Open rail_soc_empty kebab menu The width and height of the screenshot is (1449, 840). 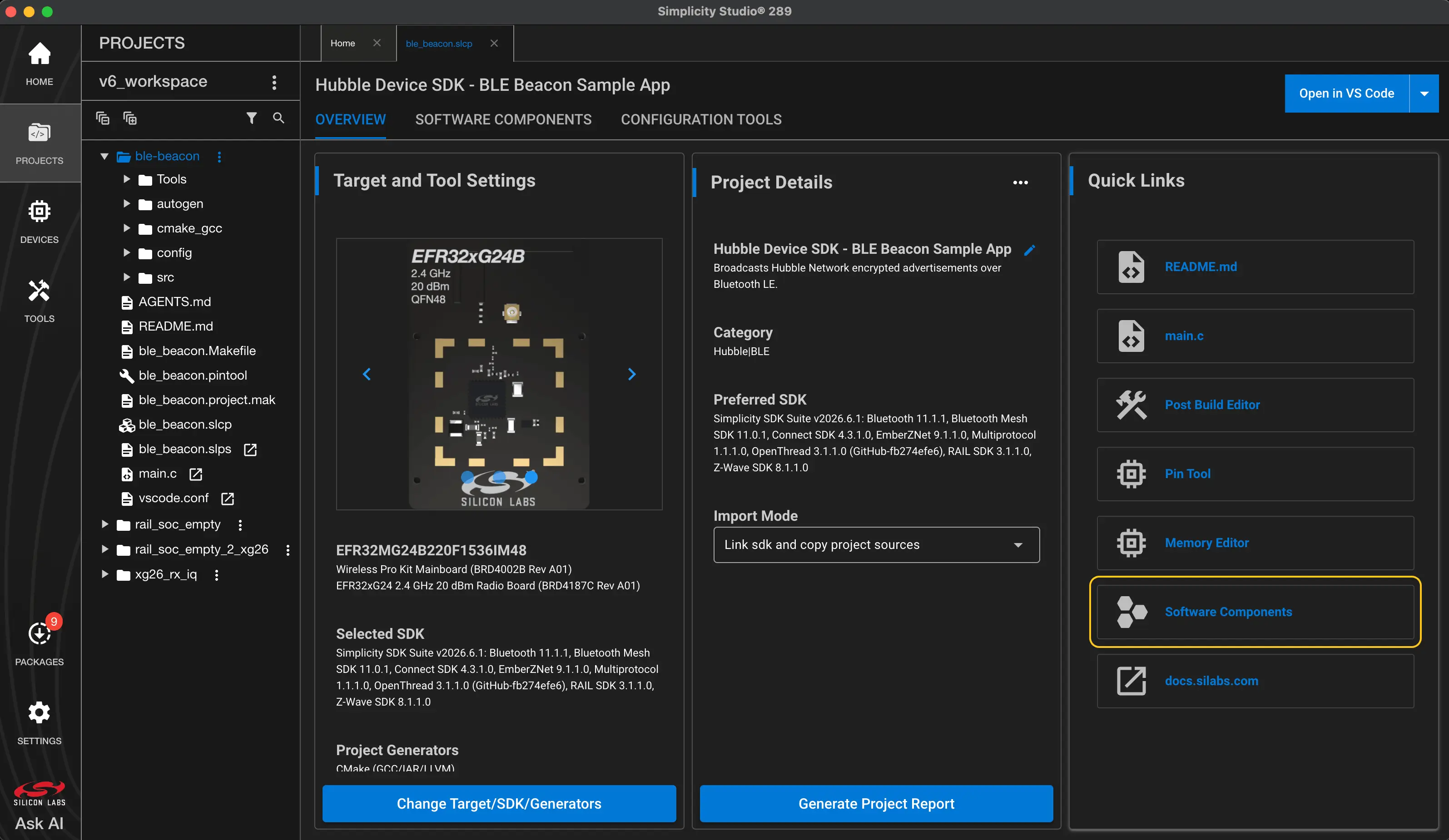(240, 524)
